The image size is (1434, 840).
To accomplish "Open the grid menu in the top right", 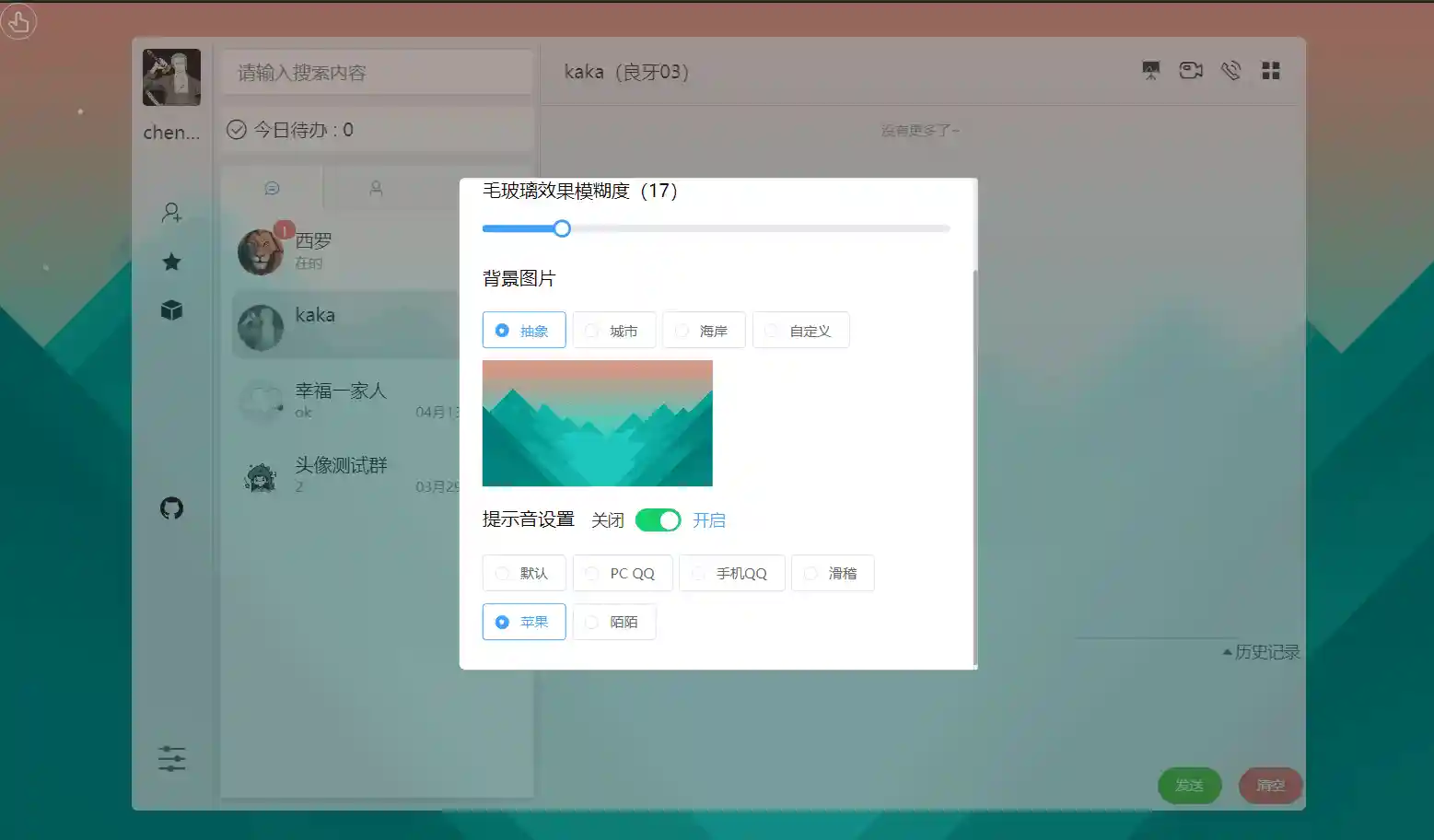I will 1271,70.
